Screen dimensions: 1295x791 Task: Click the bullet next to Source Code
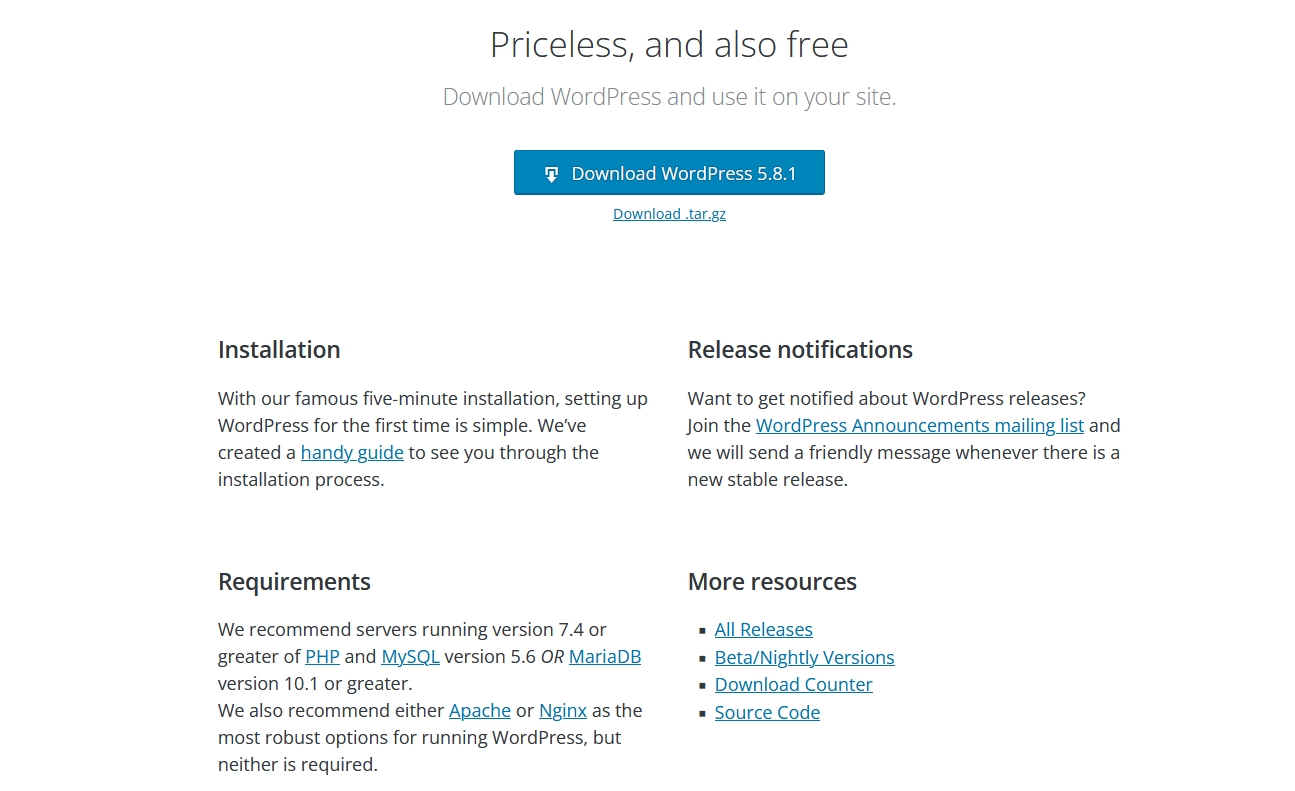[x=703, y=713]
